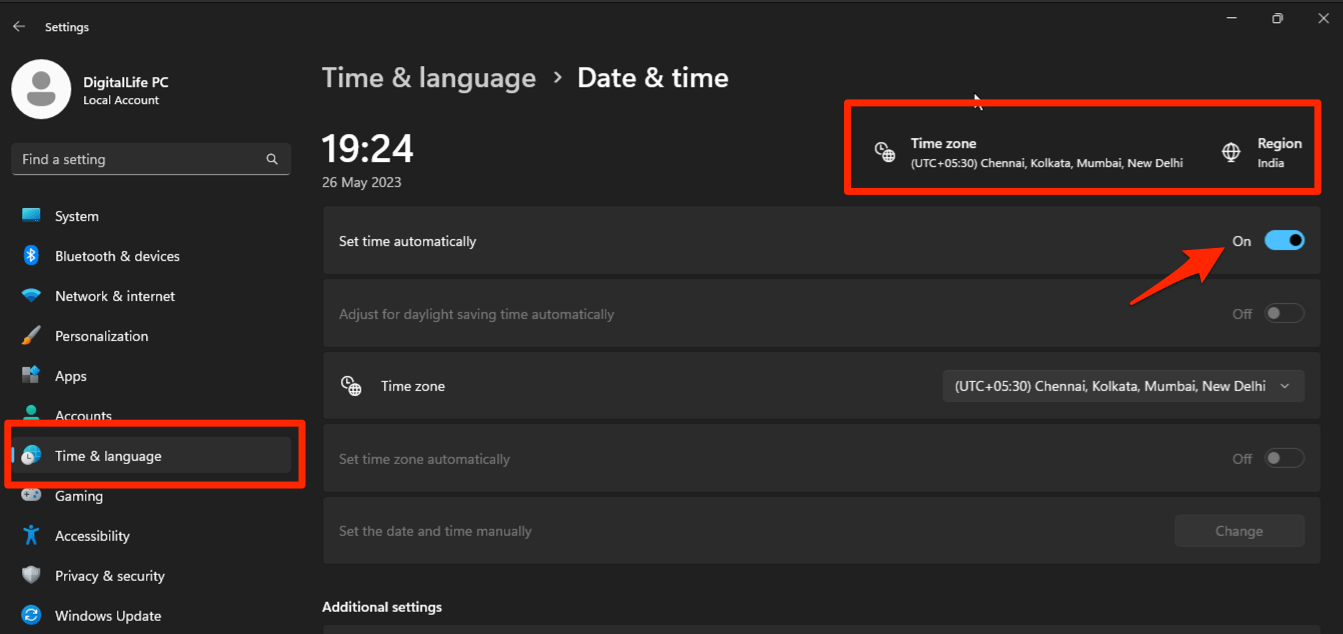The height and width of the screenshot is (634, 1343).
Task: Enable Set time zone automatically
Action: (x=1283, y=458)
